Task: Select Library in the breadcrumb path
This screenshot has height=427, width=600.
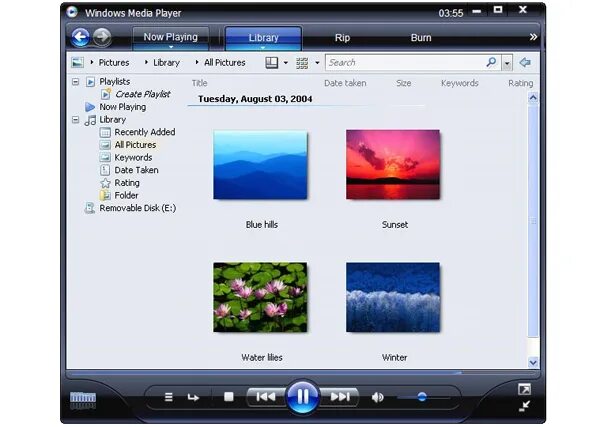Action: coord(166,62)
